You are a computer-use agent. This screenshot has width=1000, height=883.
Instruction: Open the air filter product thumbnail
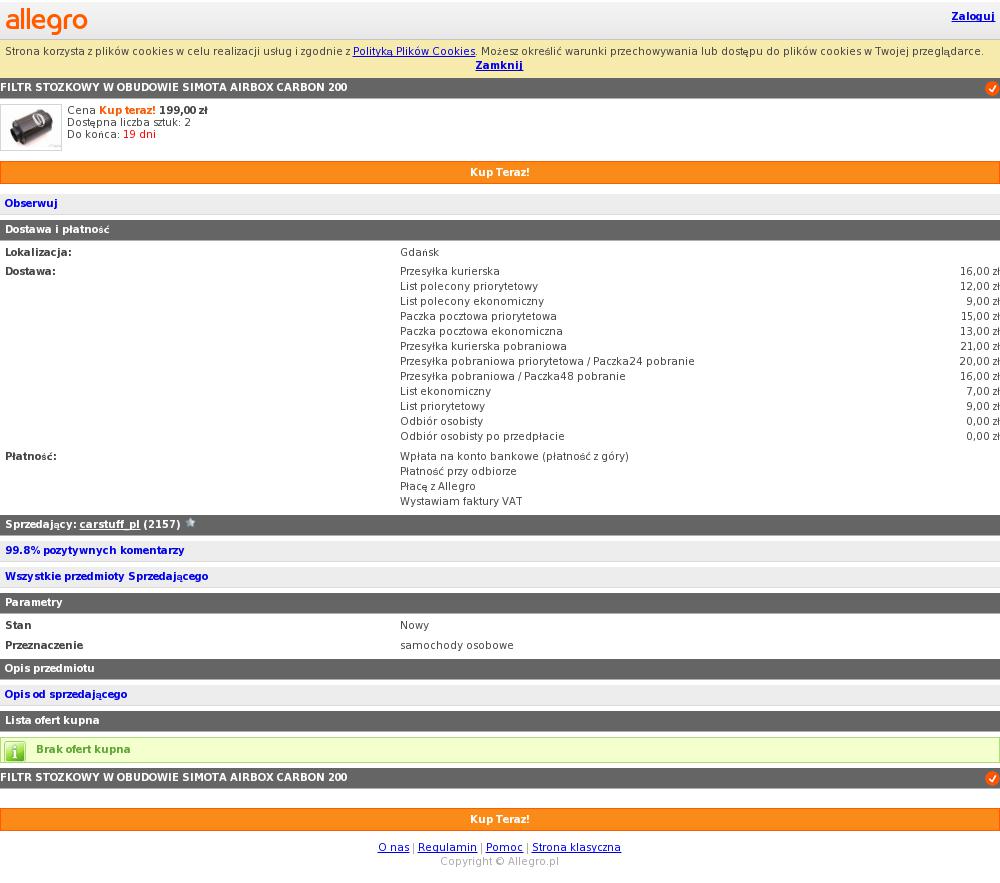pos(31,127)
